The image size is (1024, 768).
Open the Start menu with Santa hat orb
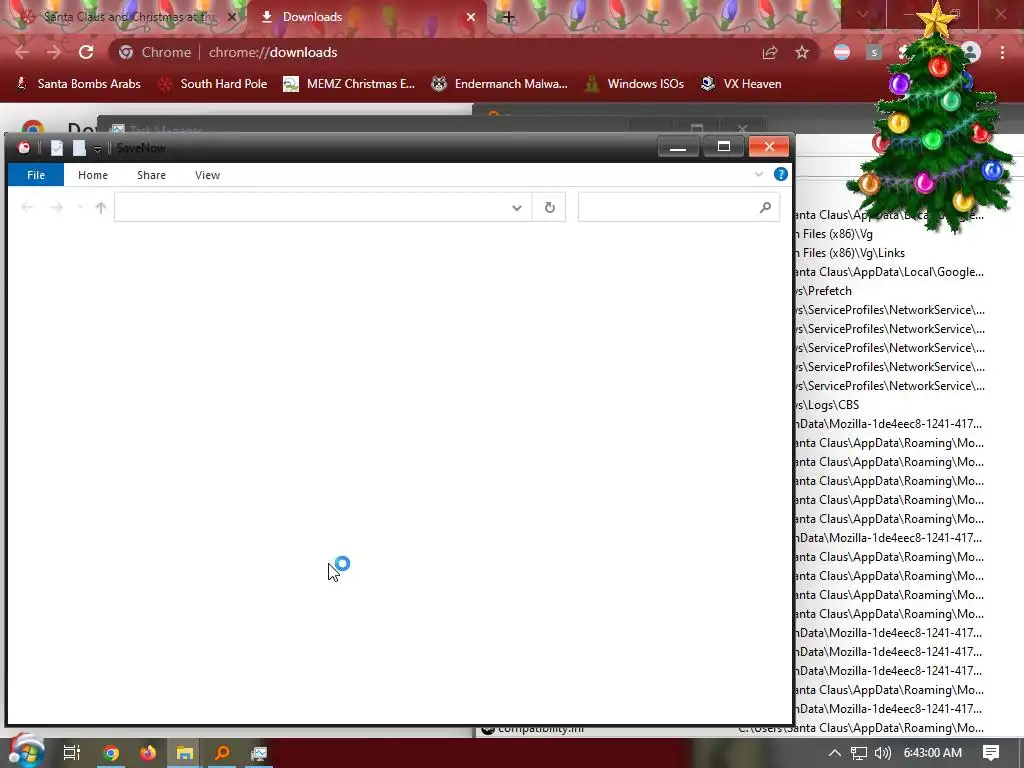click(26, 751)
